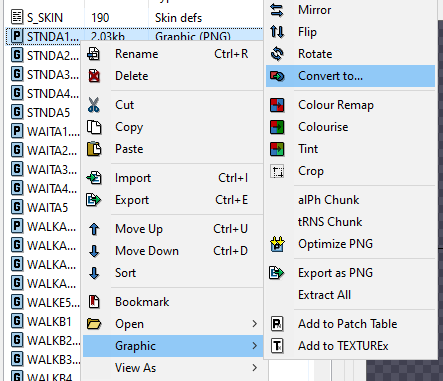Select the WALKB1 entry row
Screen dimensions: 443x381
coord(43,322)
